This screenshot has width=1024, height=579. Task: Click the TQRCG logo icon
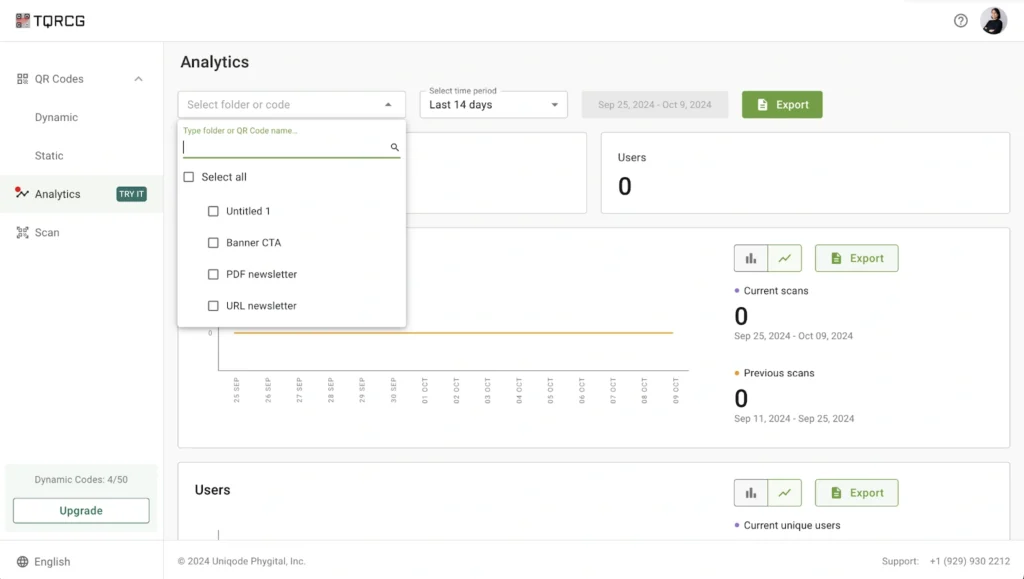[x=22, y=20]
